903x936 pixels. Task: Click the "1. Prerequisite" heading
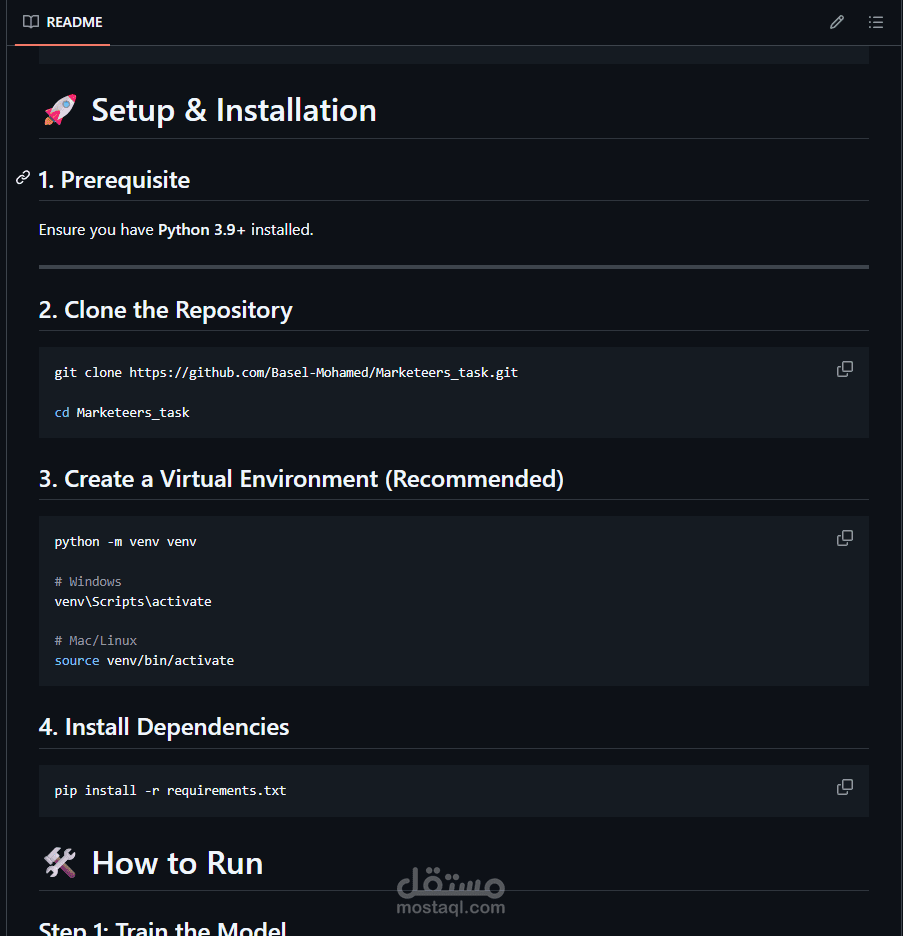114,180
